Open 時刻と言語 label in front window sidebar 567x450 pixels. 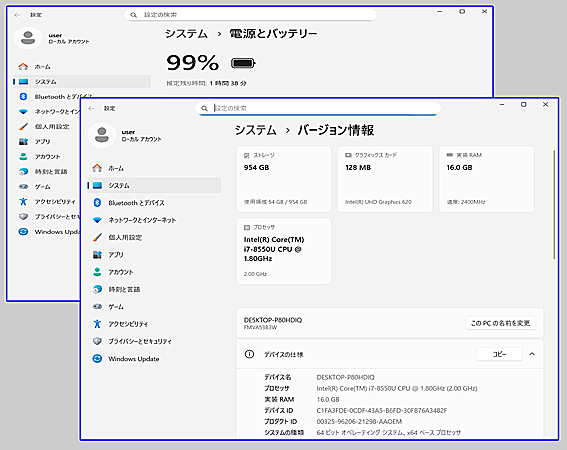124,289
